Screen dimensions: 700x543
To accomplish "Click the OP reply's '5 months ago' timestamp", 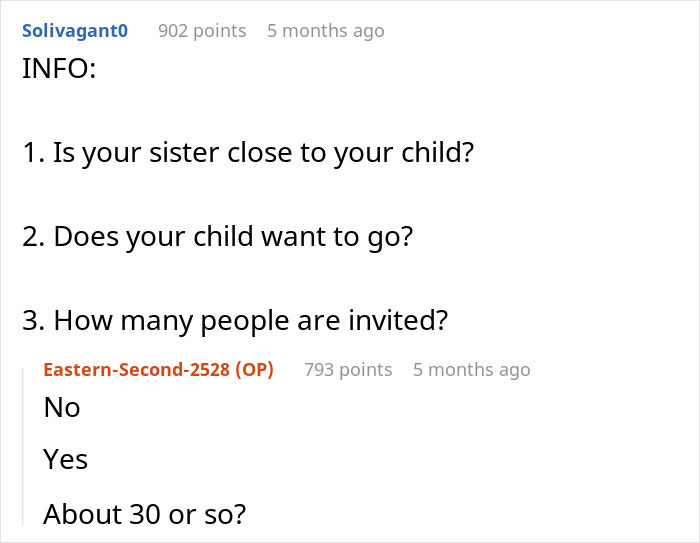I will click(x=471, y=370).
